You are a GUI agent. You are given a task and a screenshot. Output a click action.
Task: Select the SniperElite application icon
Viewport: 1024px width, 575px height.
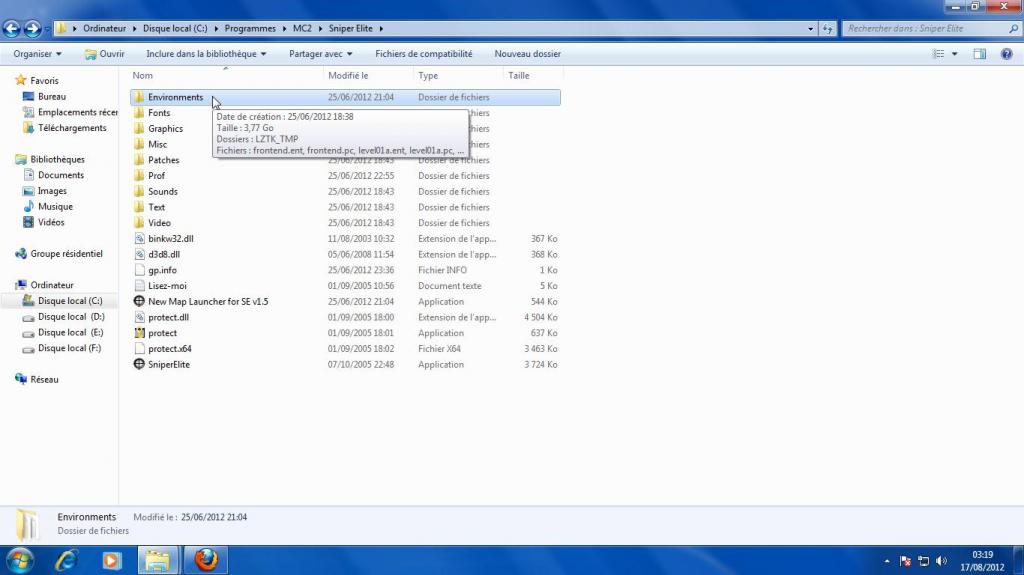click(139, 364)
